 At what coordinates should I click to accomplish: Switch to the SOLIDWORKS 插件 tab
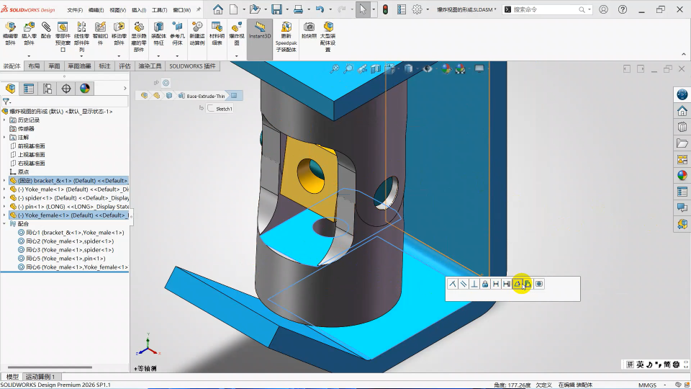click(193, 66)
